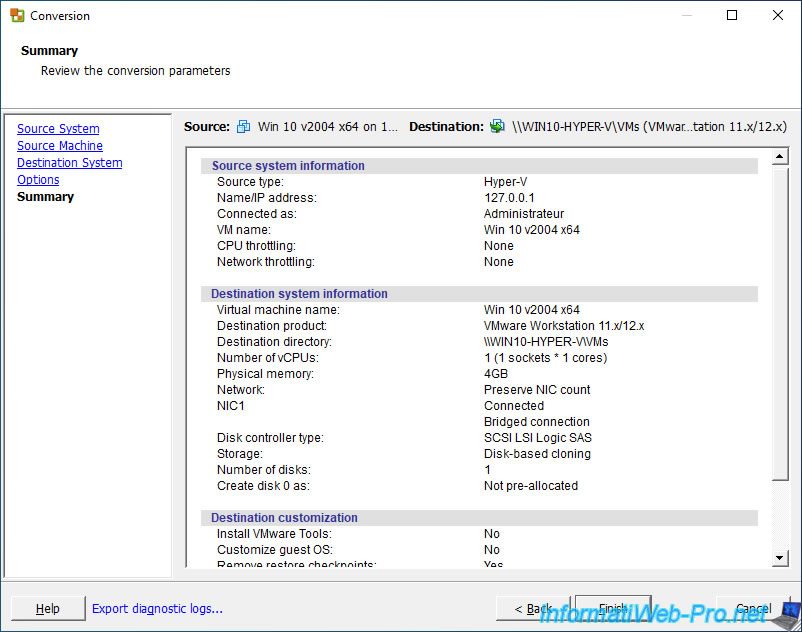Click NIC1 Connected value
The height and width of the screenshot is (632, 802).
coord(514,406)
